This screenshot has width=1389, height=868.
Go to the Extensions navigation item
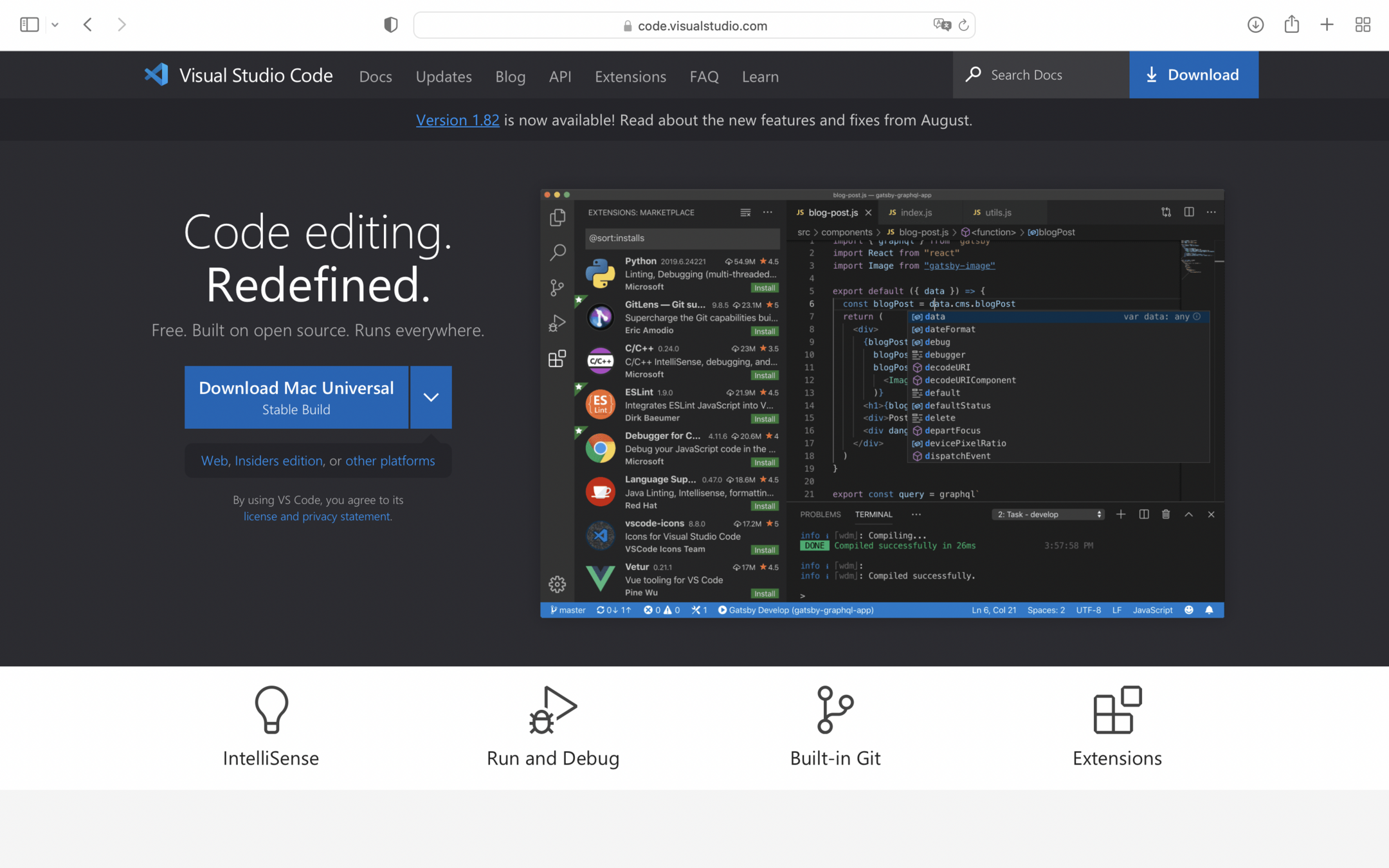630,77
